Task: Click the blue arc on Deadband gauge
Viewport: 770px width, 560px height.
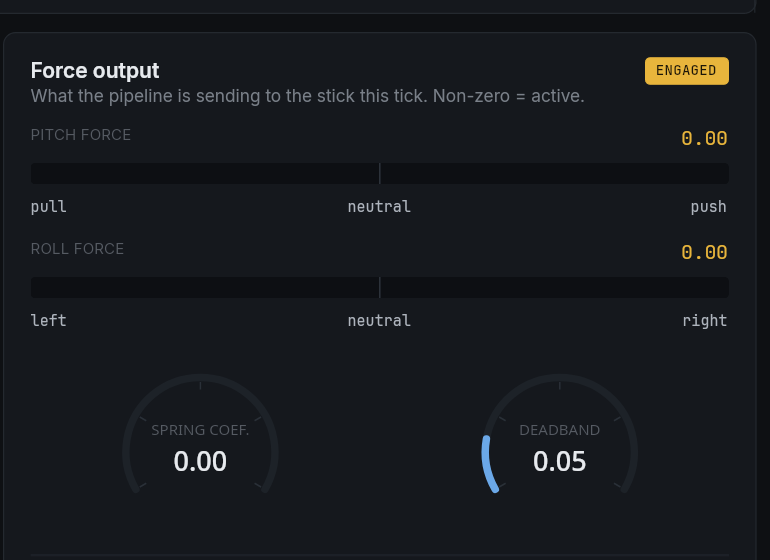Action: (487, 465)
